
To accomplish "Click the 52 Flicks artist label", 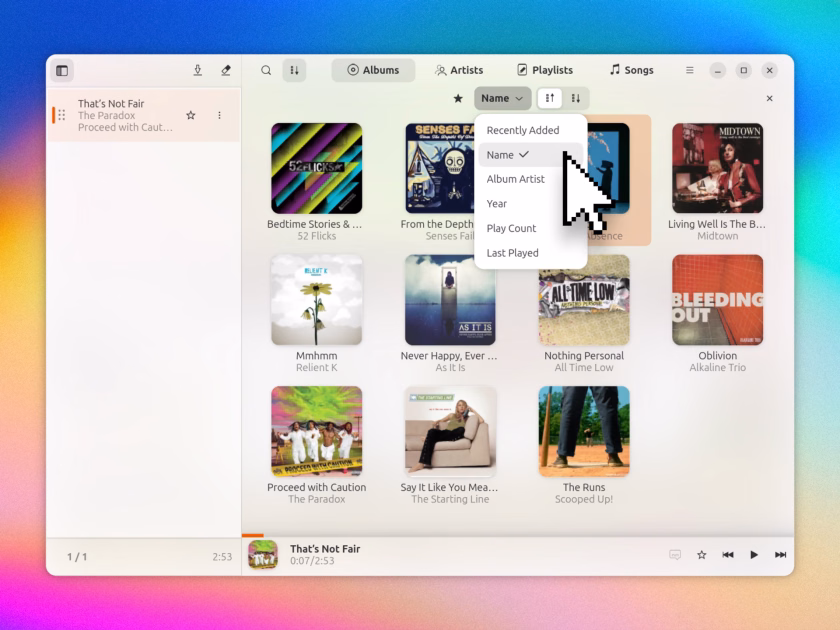I will tap(317, 236).
